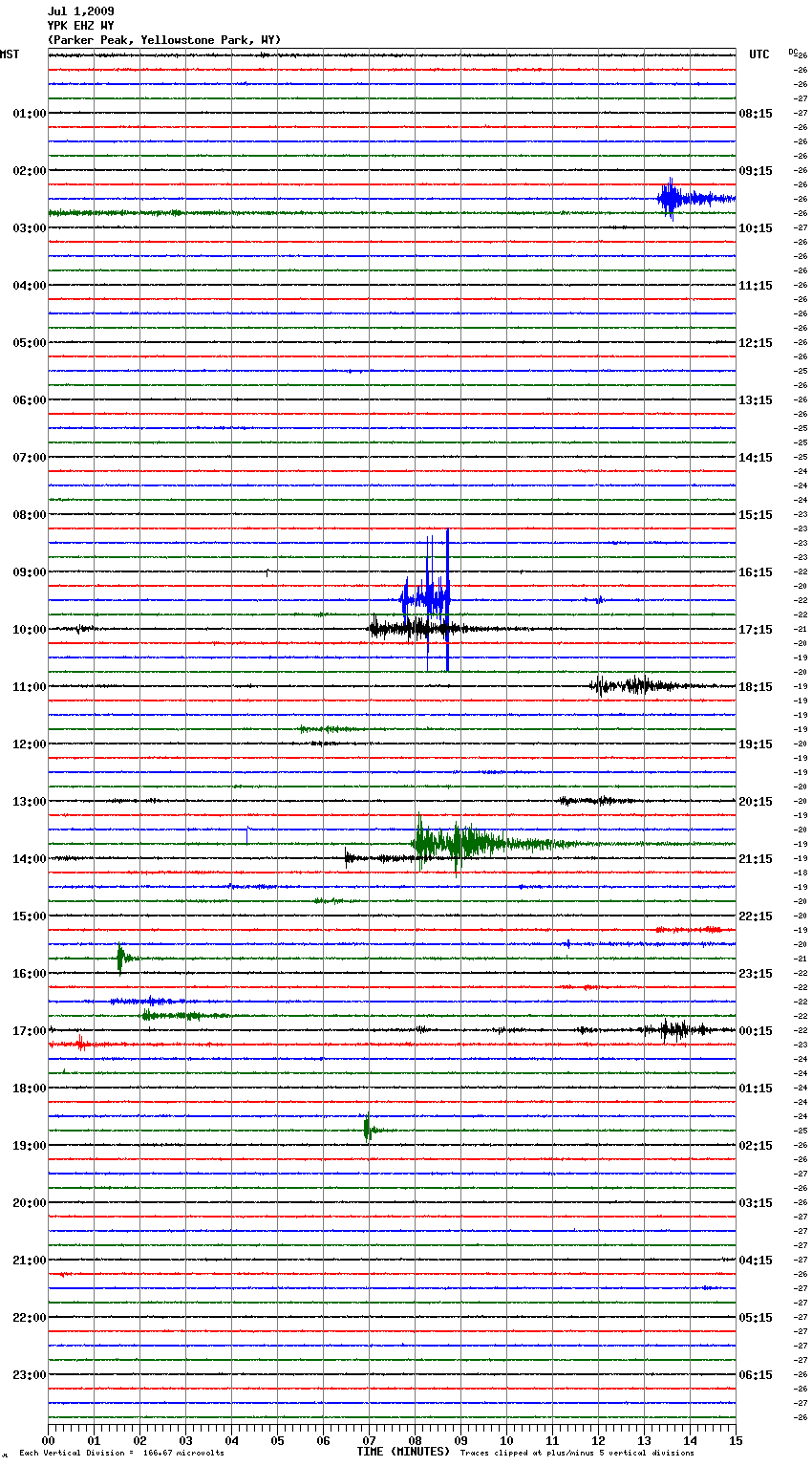Select the 07:00 MST row label
Screen dimensions: 812x1466
30,458
